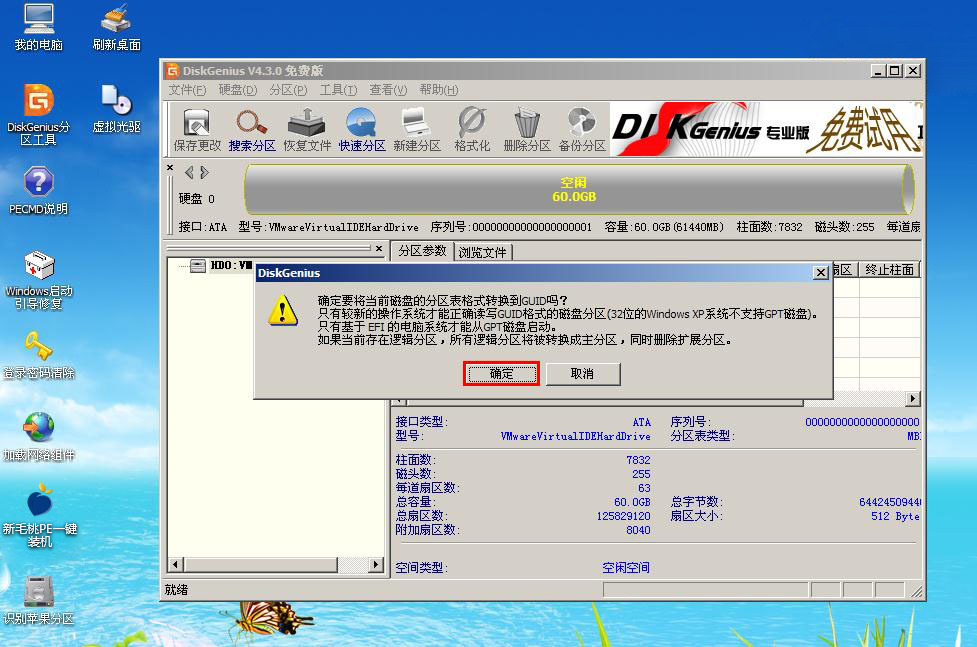Switch to the 浏览文件 tab
This screenshot has width=977, height=647.
click(x=483, y=252)
